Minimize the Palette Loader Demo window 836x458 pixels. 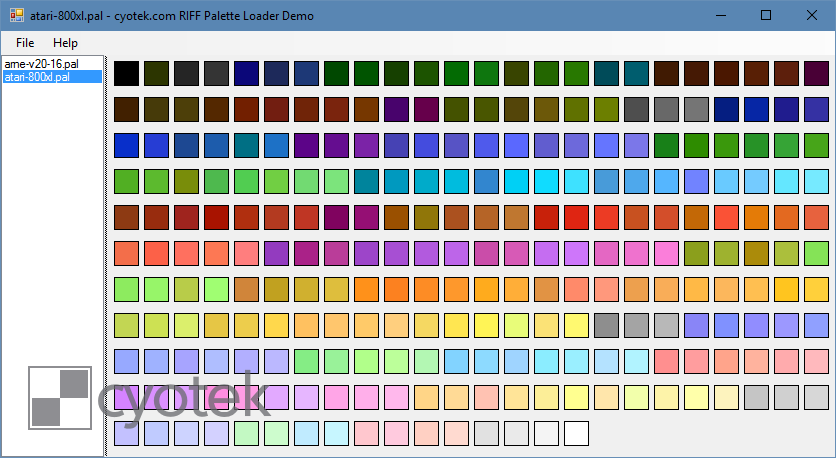(720, 15)
